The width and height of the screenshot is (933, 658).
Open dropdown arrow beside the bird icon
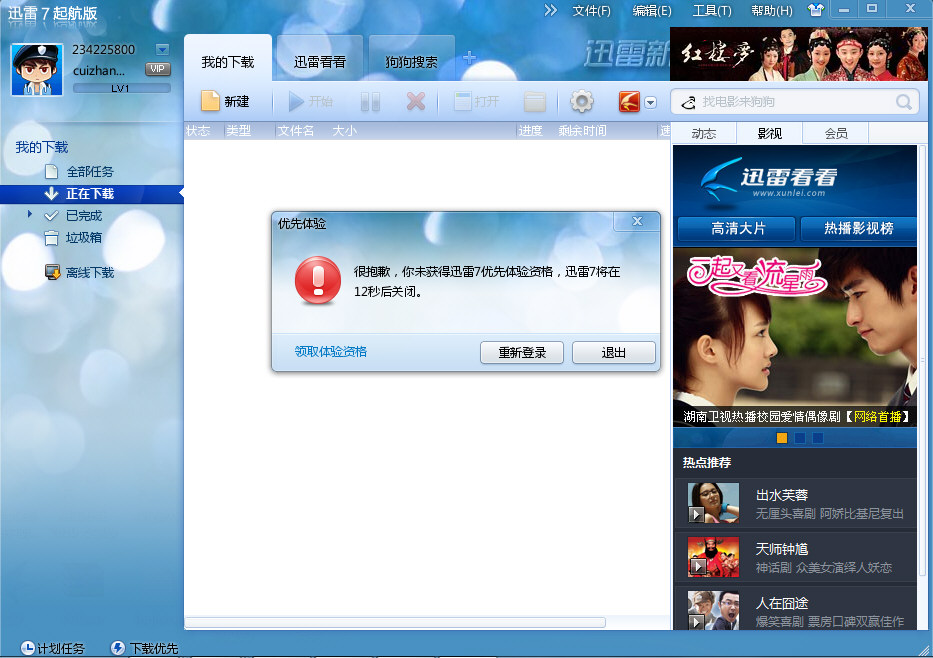coord(650,102)
